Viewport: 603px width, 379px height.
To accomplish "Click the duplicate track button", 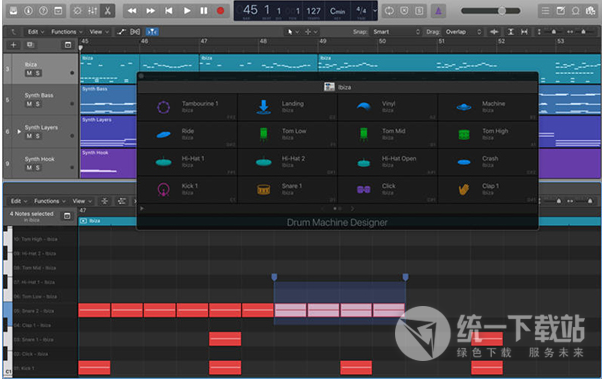I will pyautogui.click(x=29, y=45).
